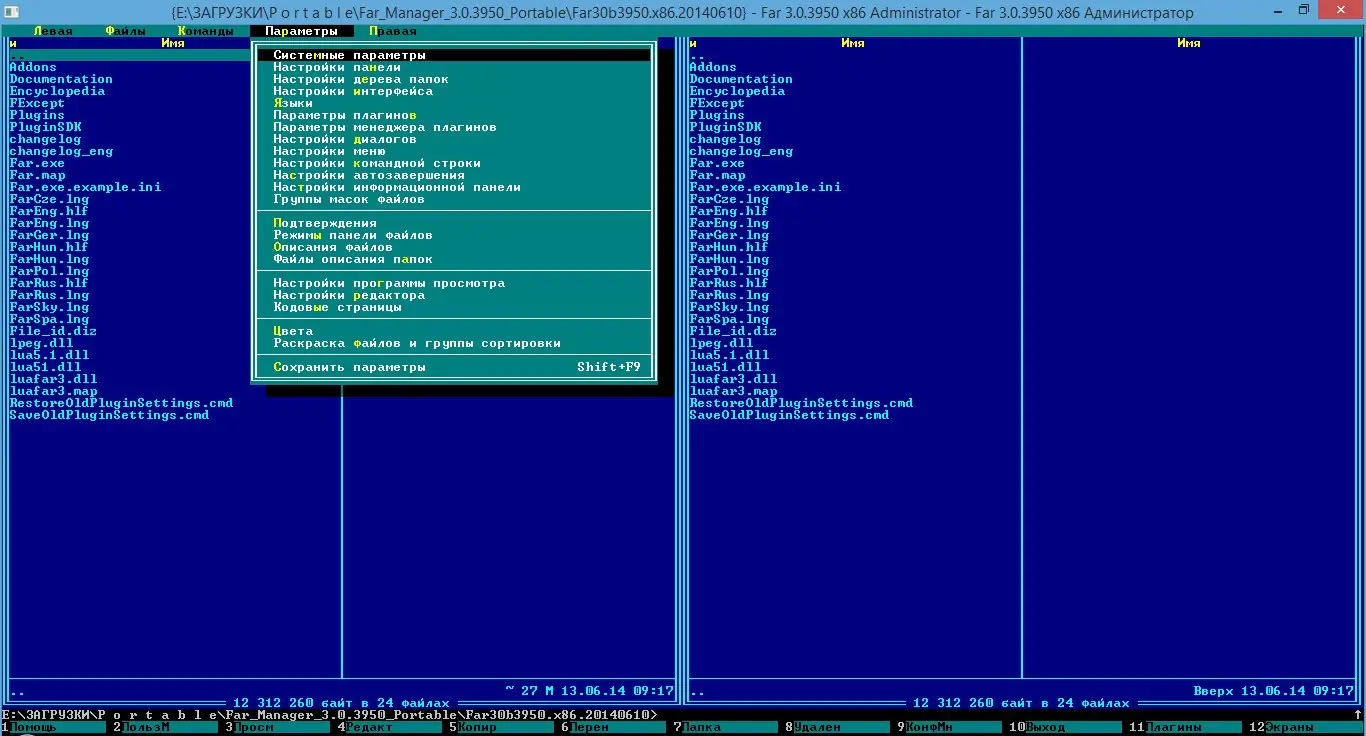The height and width of the screenshot is (736, 1366).
Task: Open Настройки интерфейса entry
Action: coord(453,91)
